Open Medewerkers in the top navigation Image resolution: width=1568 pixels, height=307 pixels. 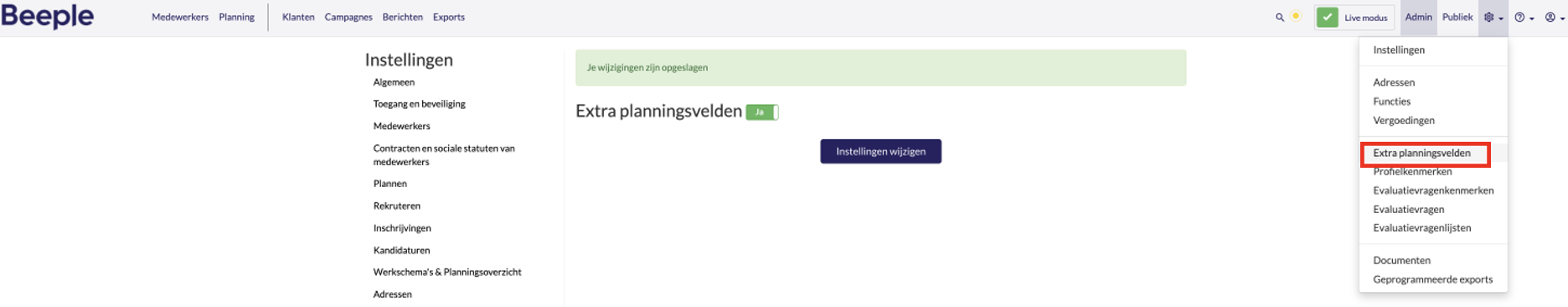pyautogui.click(x=180, y=17)
